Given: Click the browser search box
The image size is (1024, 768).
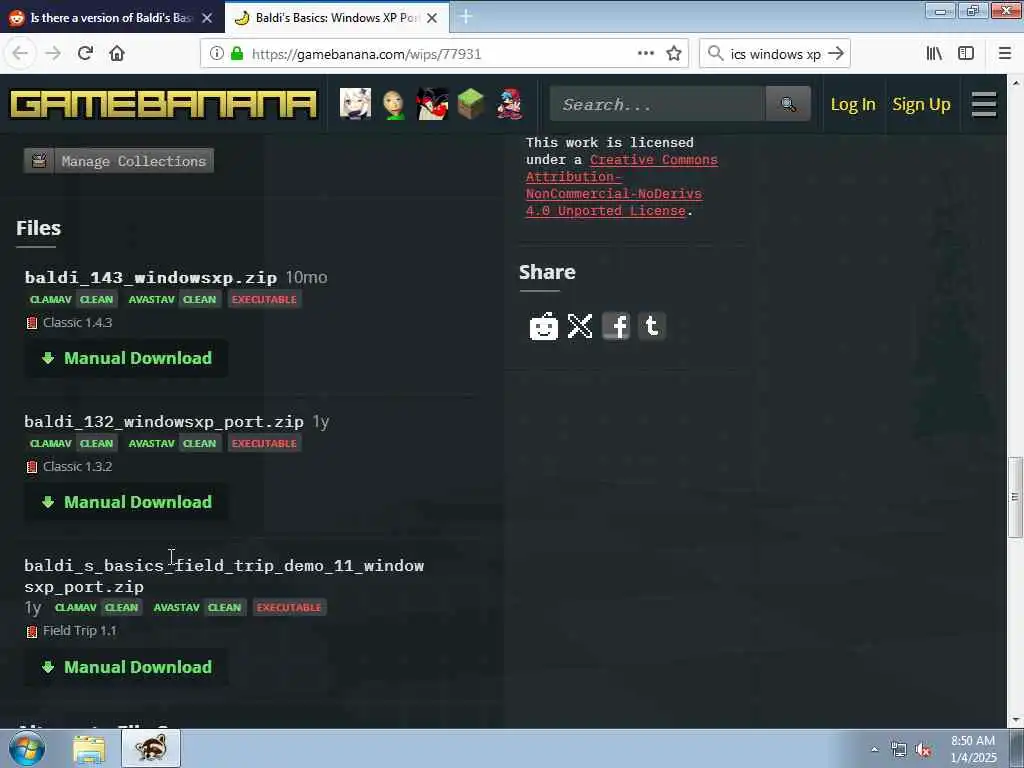Looking at the screenshot, I should pos(775,54).
